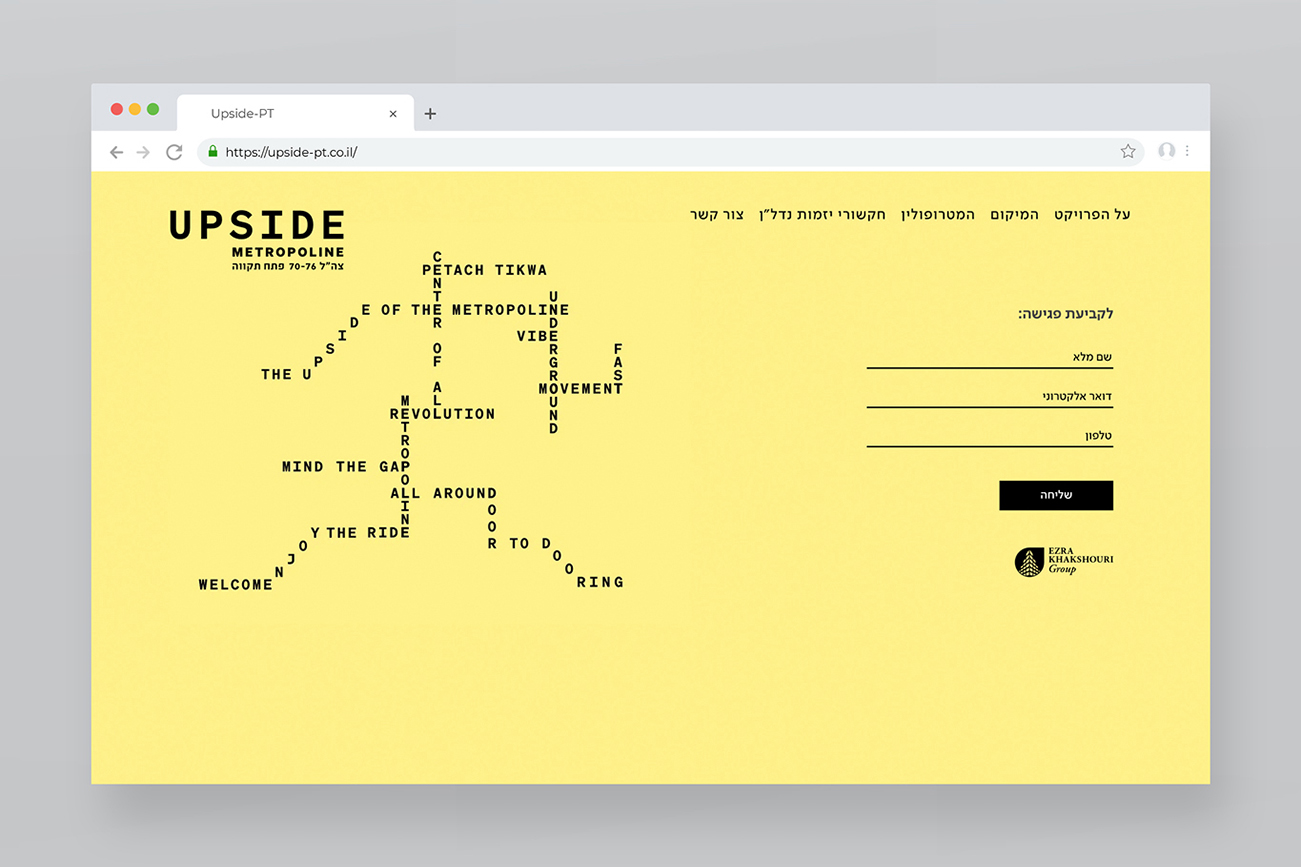Select the Upside-PT browser tab
Viewport: 1301px width, 867px height.
click(293, 114)
